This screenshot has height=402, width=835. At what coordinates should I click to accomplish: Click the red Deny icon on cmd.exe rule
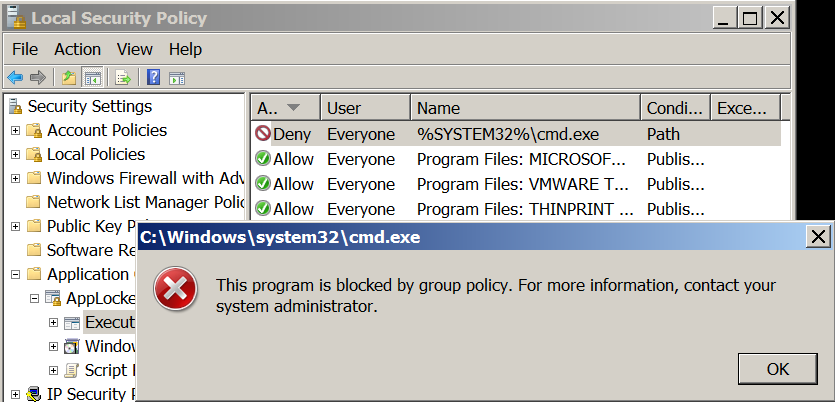[x=263, y=133]
